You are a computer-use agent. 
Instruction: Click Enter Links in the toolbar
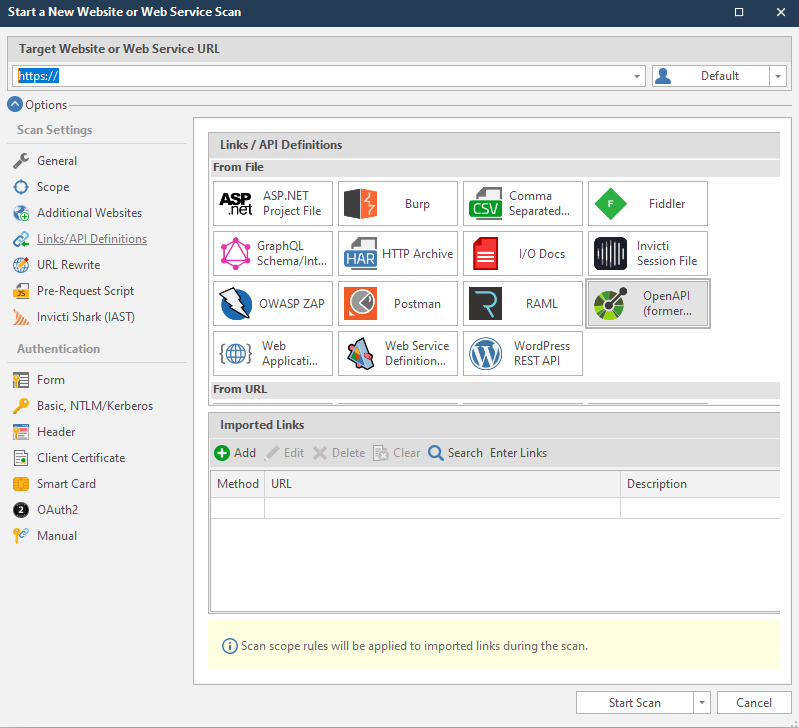tap(518, 452)
